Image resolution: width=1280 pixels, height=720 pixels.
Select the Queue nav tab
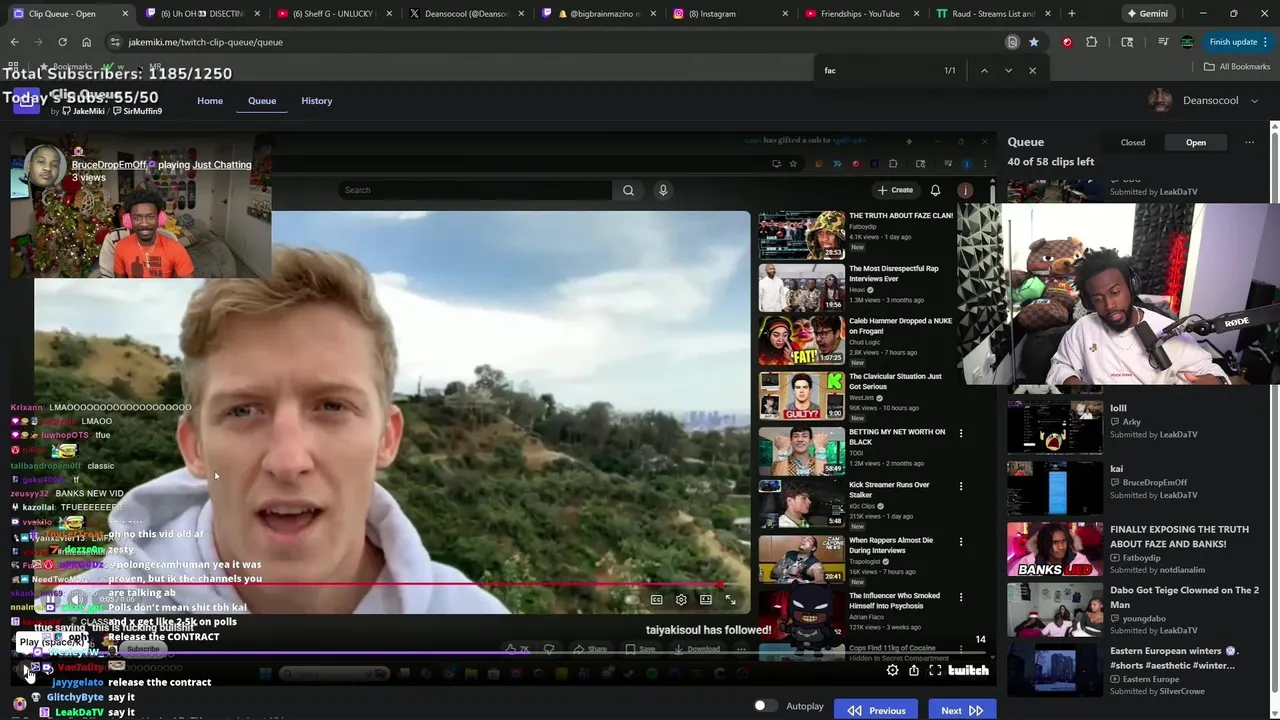tap(262, 101)
